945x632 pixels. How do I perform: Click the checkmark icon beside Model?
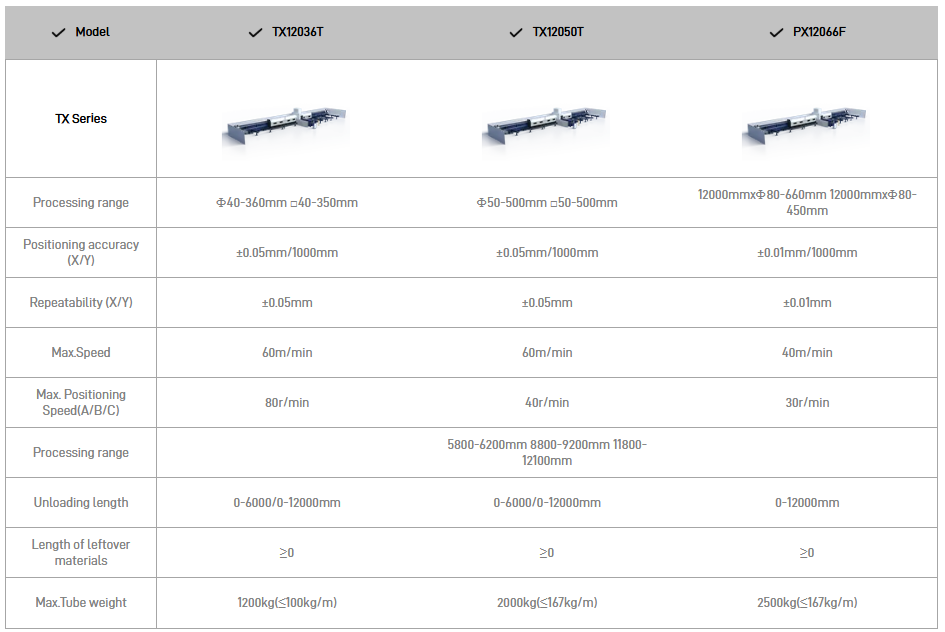58,33
